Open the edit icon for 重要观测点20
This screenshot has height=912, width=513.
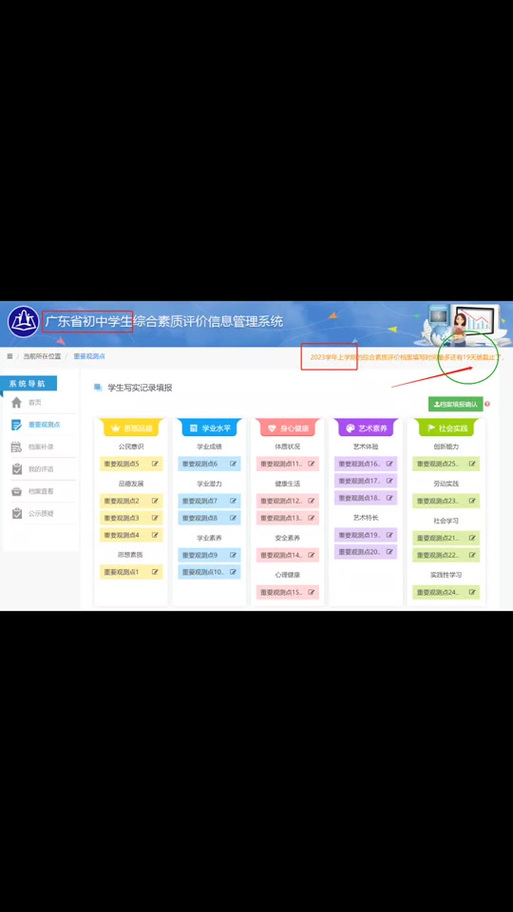[390, 551]
